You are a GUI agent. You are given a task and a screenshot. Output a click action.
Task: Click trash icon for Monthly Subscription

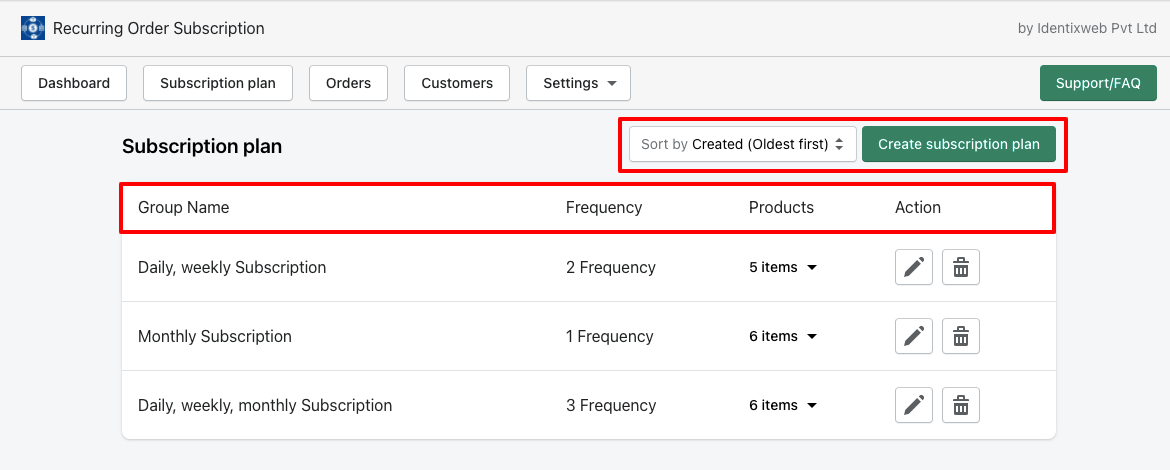pos(961,336)
